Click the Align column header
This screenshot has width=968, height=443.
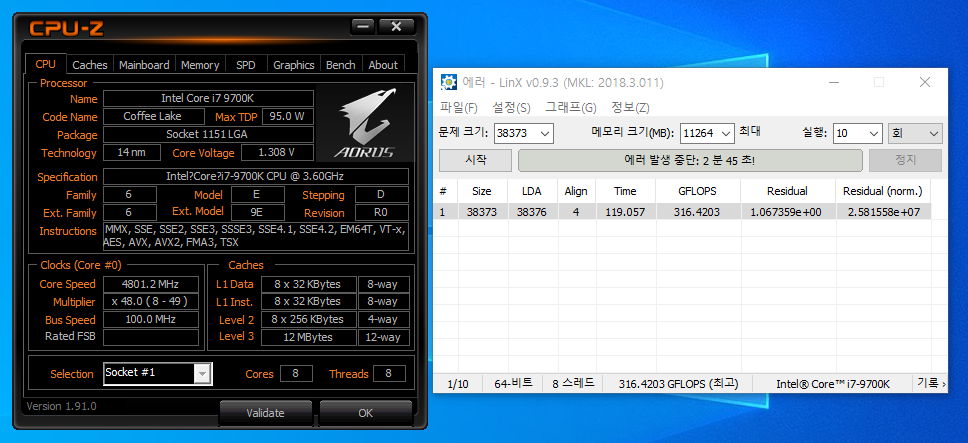pos(576,191)
